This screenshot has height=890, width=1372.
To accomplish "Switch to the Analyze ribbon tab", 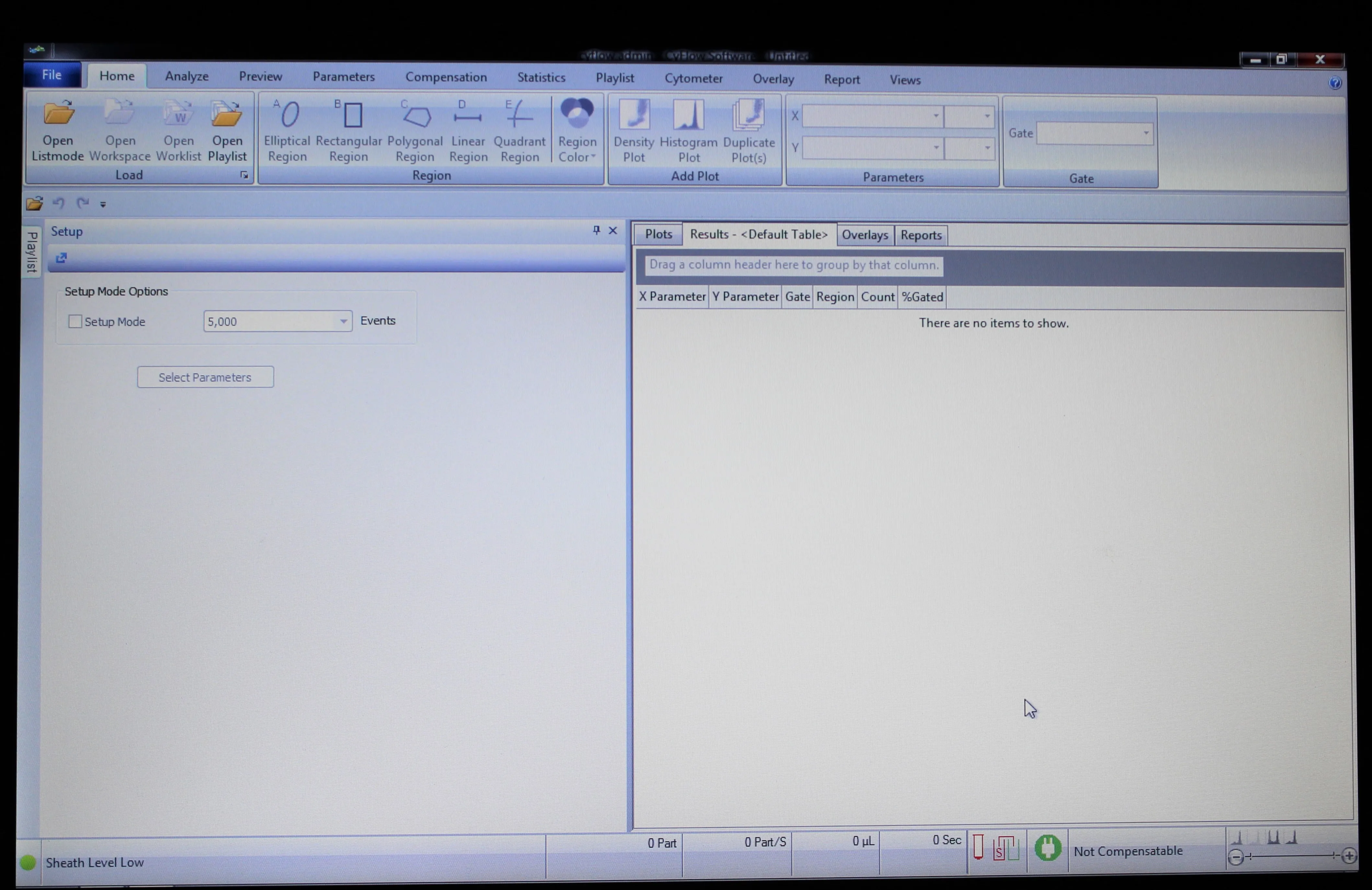I will pyautogui.click(x=187, y=76).
